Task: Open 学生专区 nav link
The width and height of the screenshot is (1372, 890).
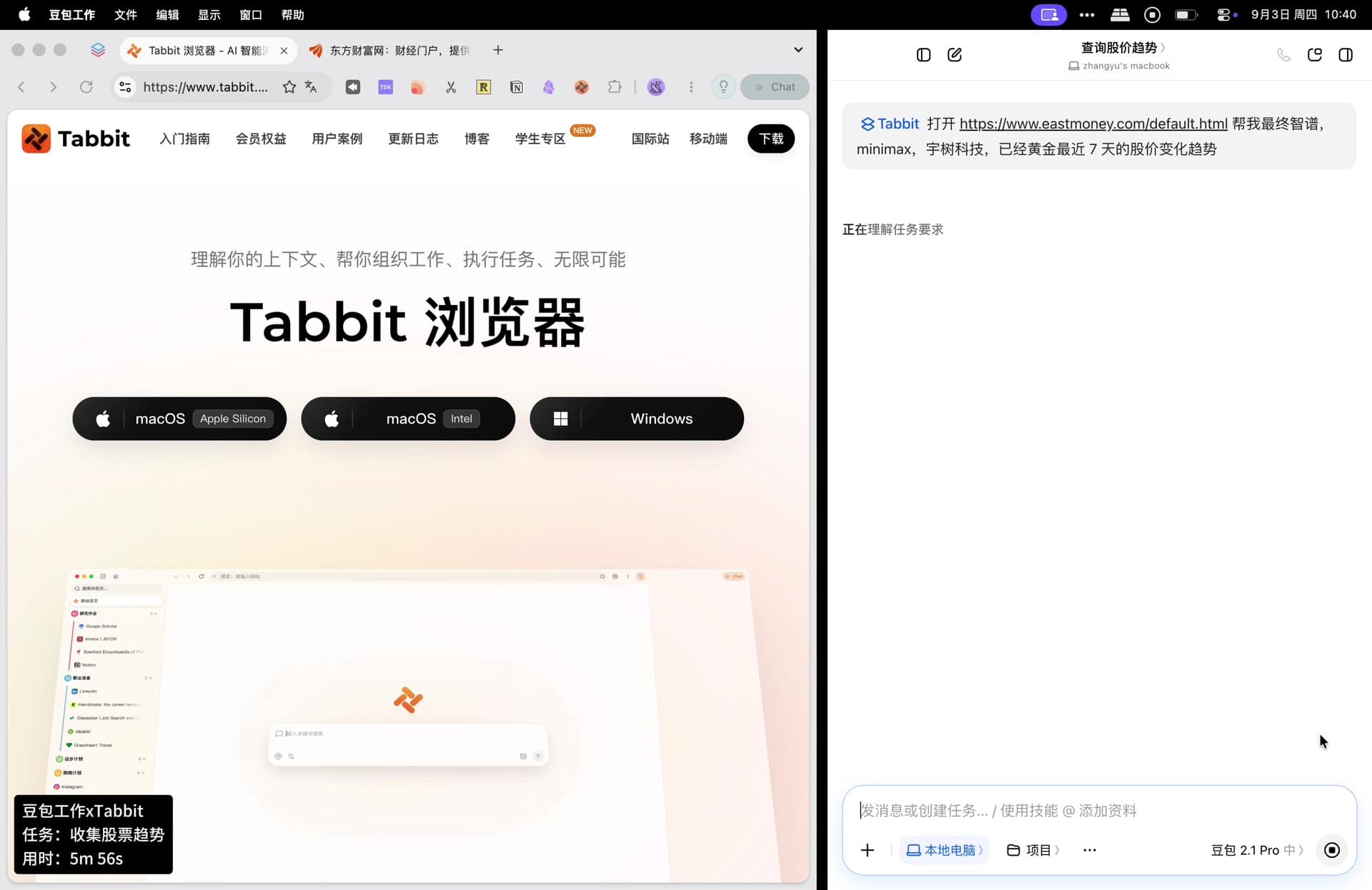Action: pos(540,139)
